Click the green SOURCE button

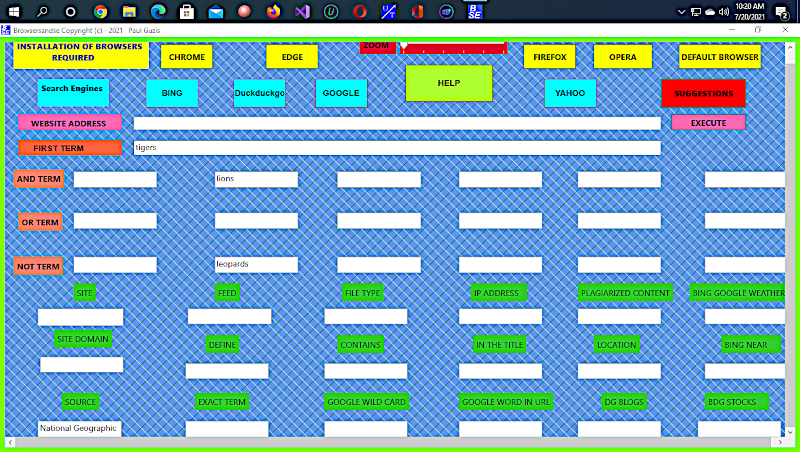80,402
